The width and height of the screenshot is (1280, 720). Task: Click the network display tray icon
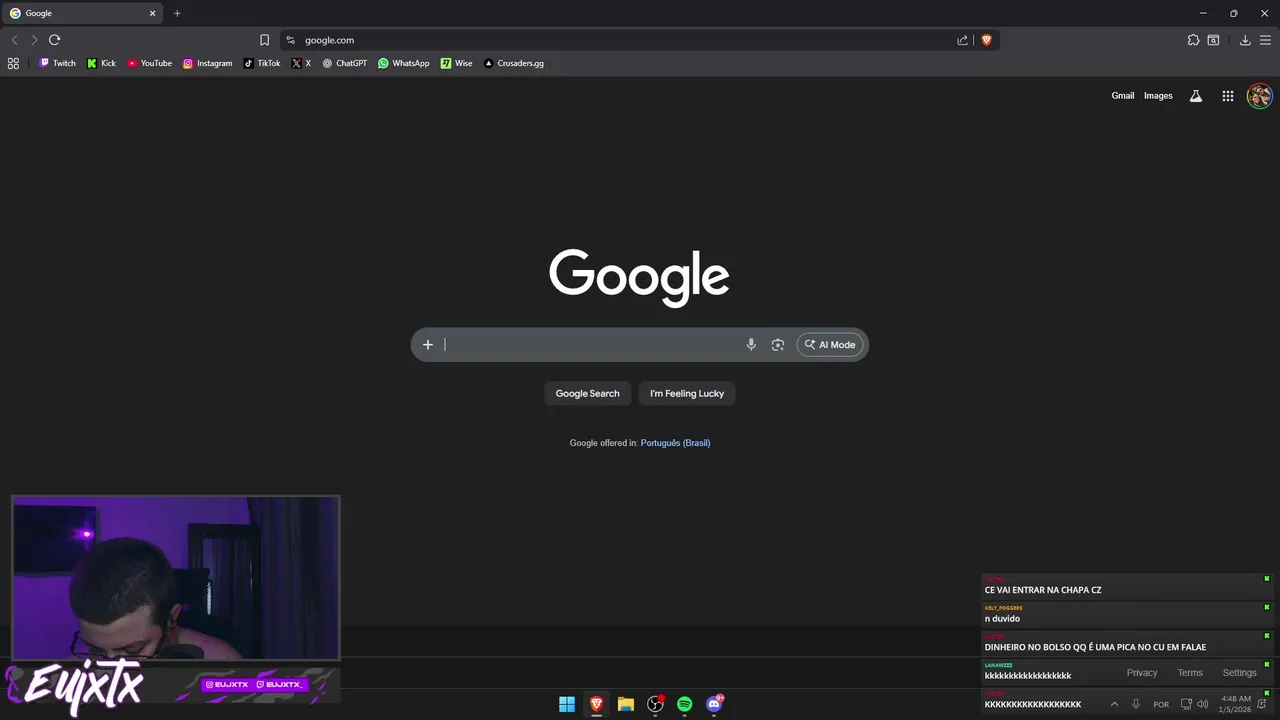1186,704
